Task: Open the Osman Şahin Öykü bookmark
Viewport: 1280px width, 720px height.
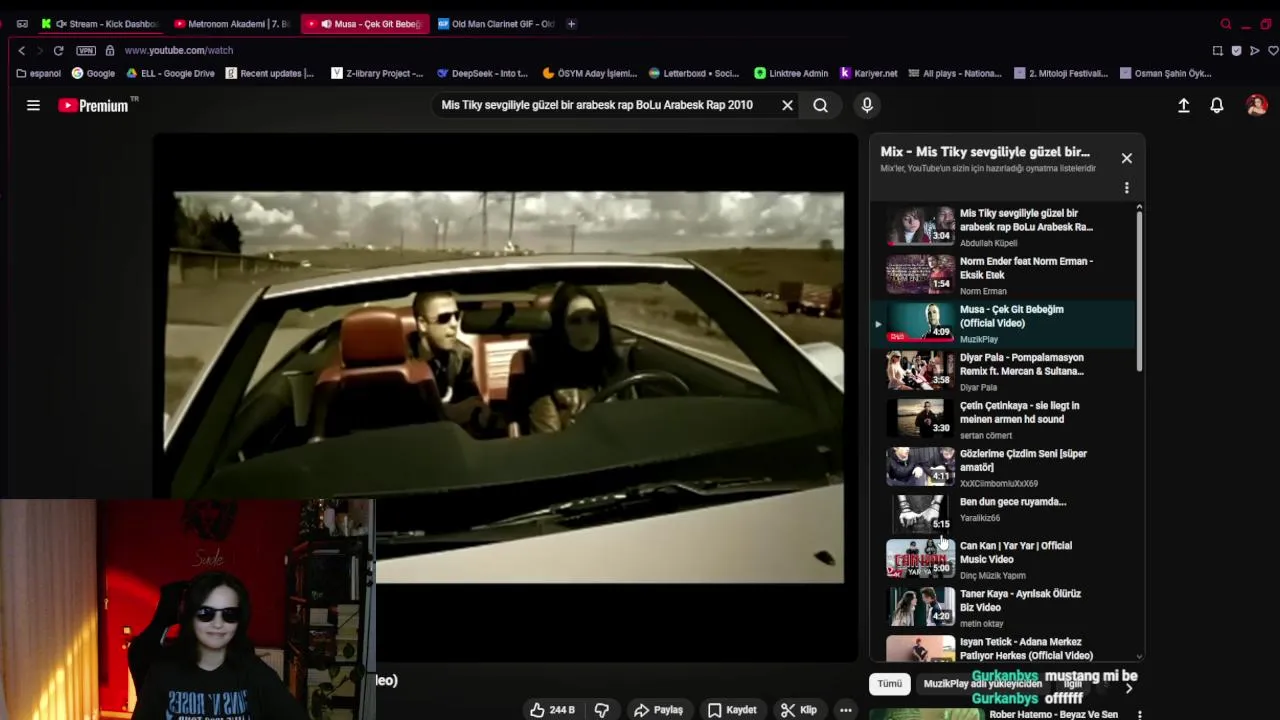Action: (1166, 73)
